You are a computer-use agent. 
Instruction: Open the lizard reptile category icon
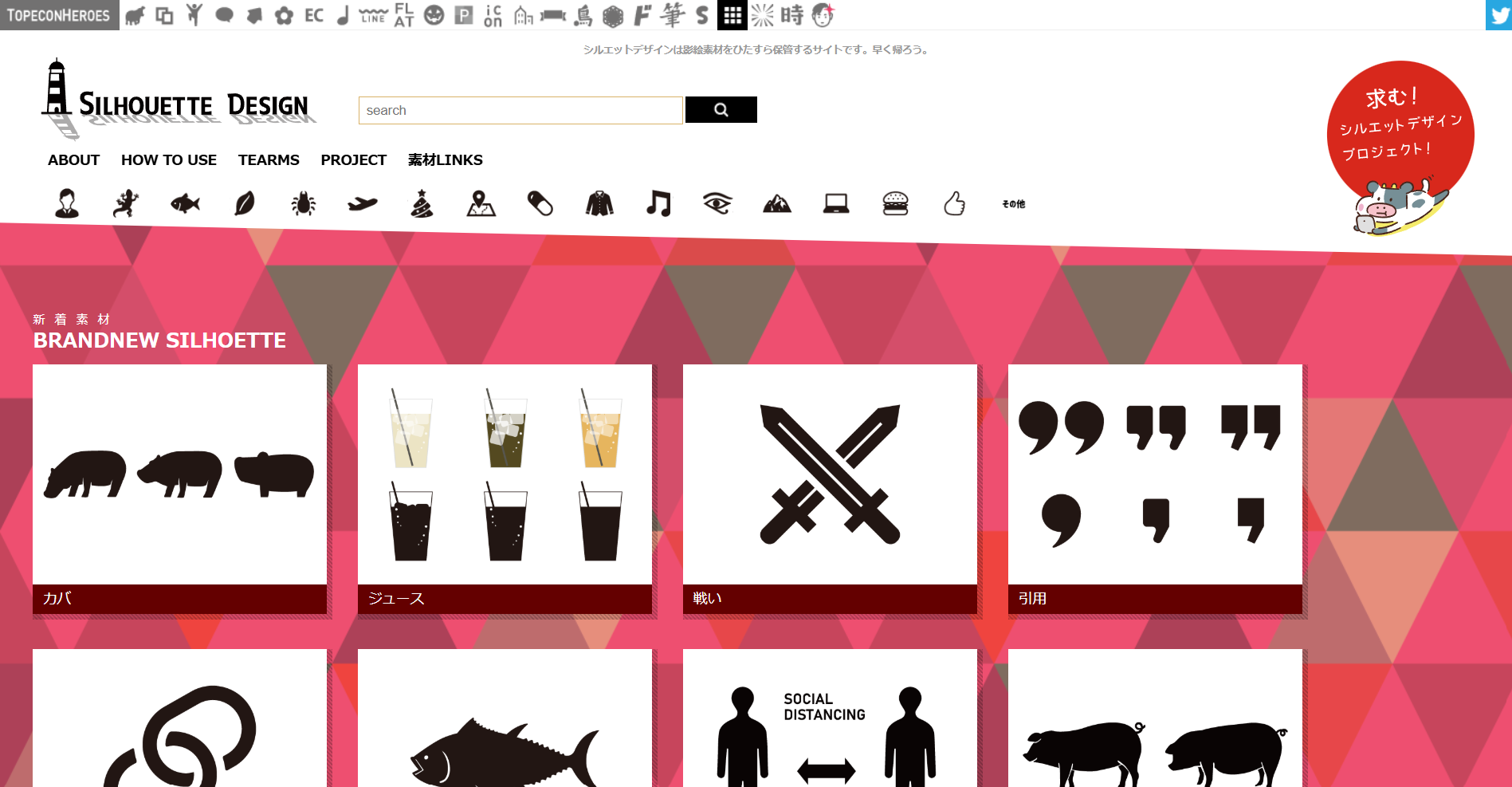(x=126, y=203)
